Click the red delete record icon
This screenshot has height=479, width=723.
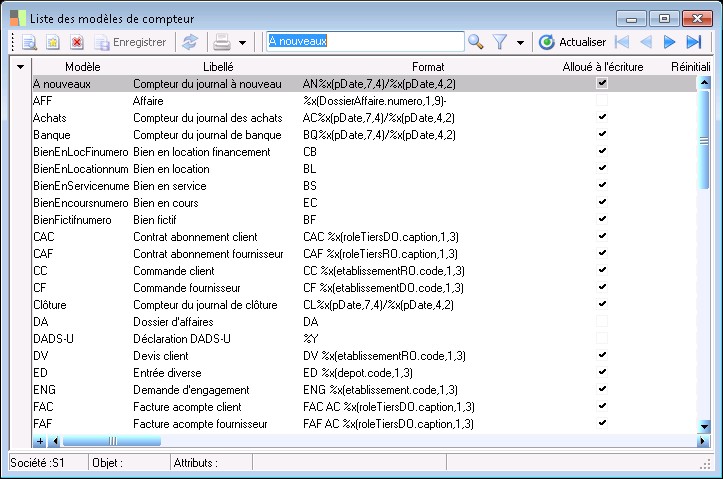[77, 42]
